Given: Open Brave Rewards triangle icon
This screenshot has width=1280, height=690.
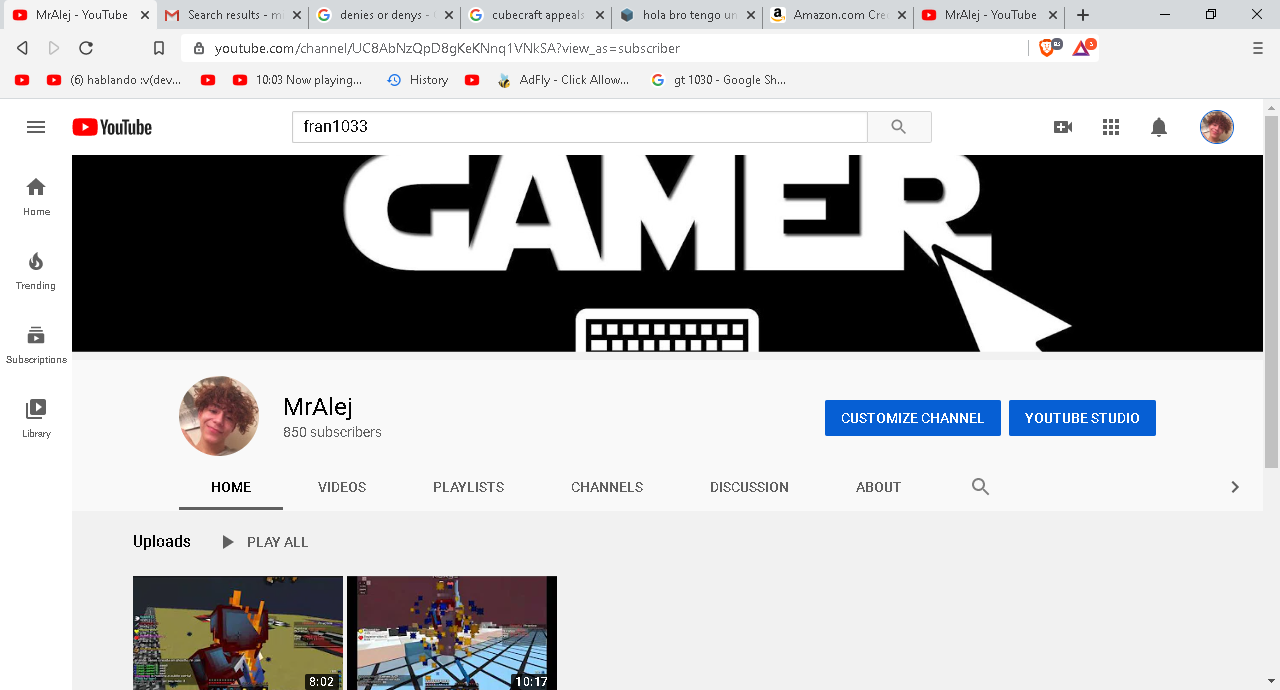Looking at the screenshot, I should coord(1083,47).
